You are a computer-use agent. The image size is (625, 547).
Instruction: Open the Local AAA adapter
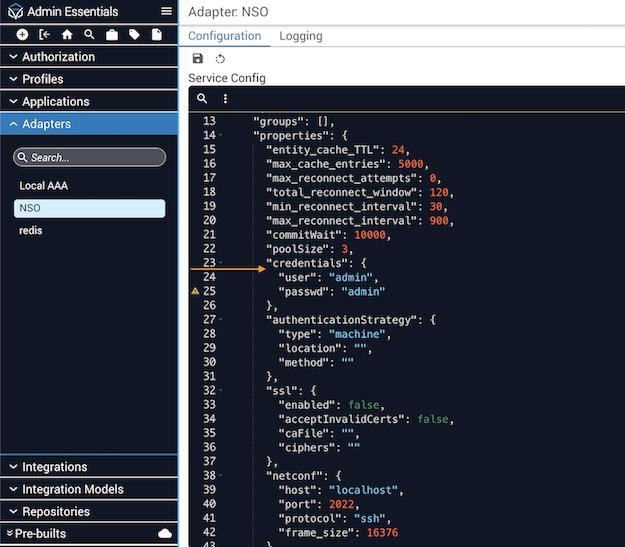tap(44, 186)
